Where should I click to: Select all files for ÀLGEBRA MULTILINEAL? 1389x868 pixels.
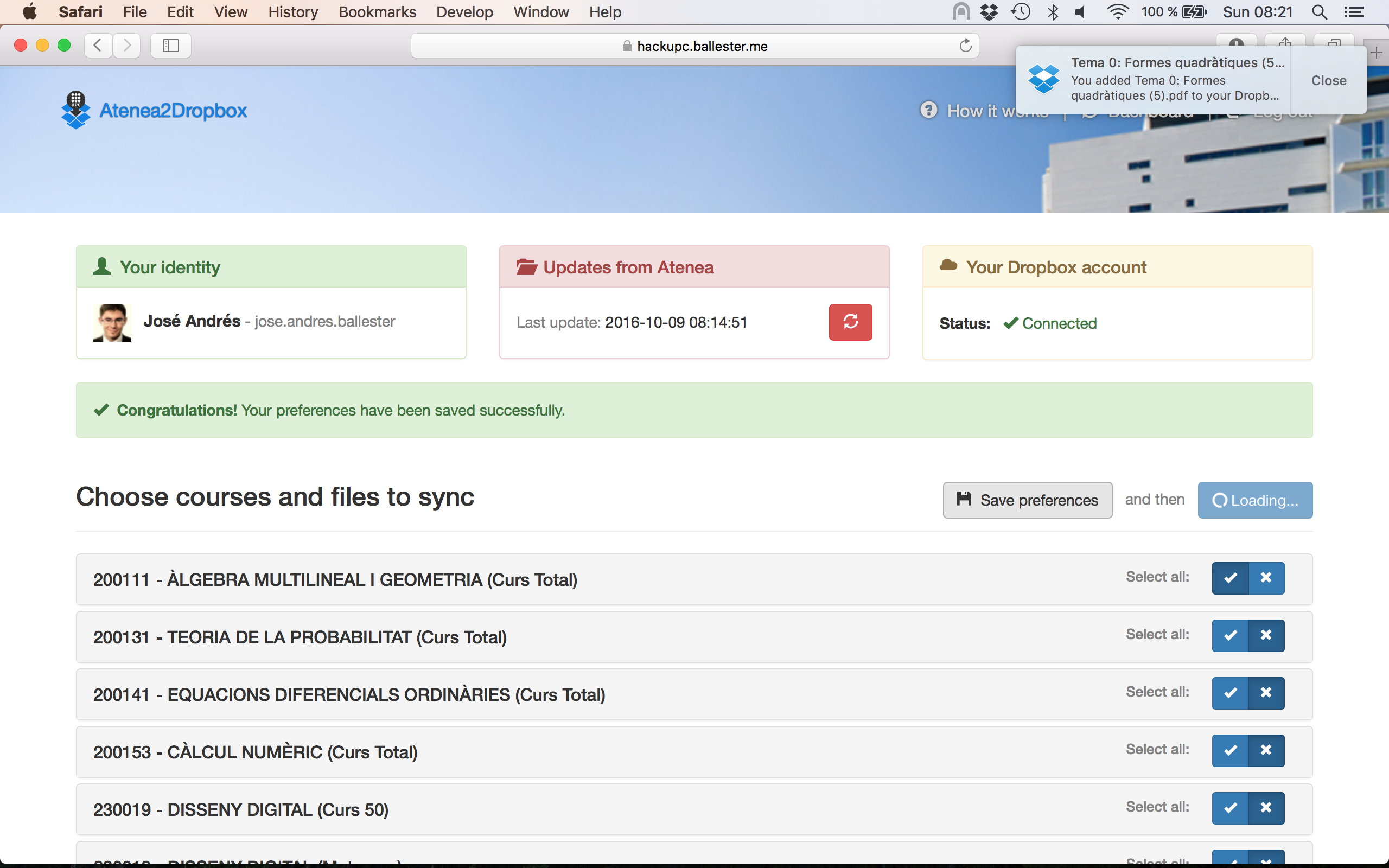click(x=1230, y=578)
